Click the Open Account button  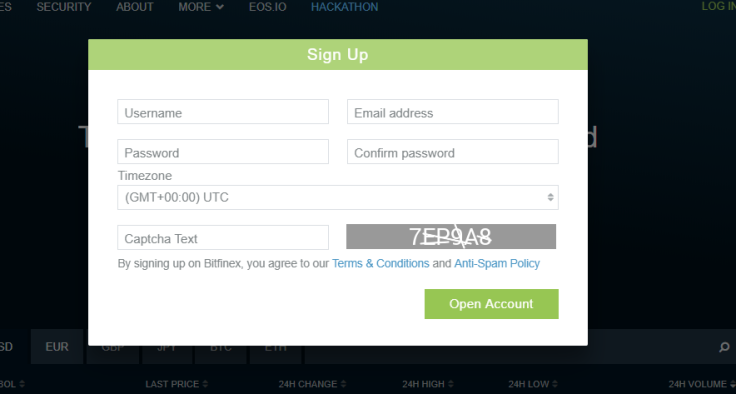coord(491,304)
